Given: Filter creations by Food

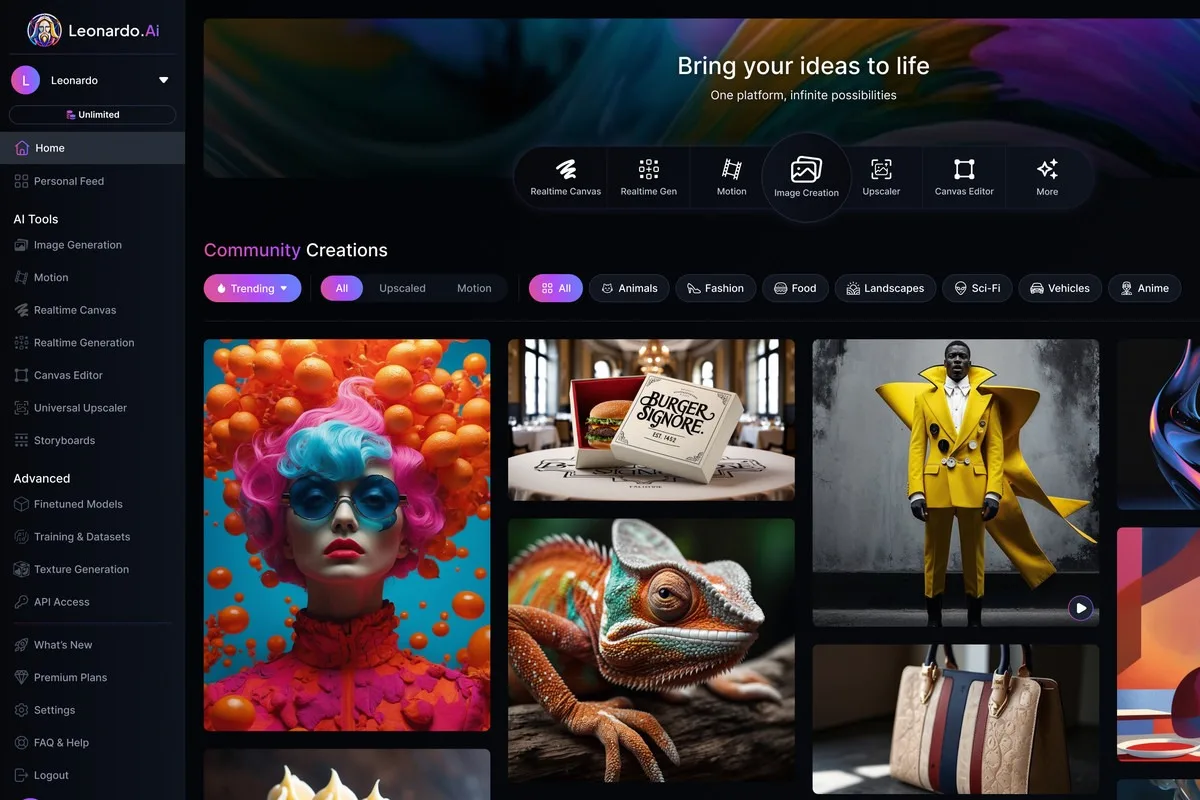Looking at the screenshot, I should (795, 288).
